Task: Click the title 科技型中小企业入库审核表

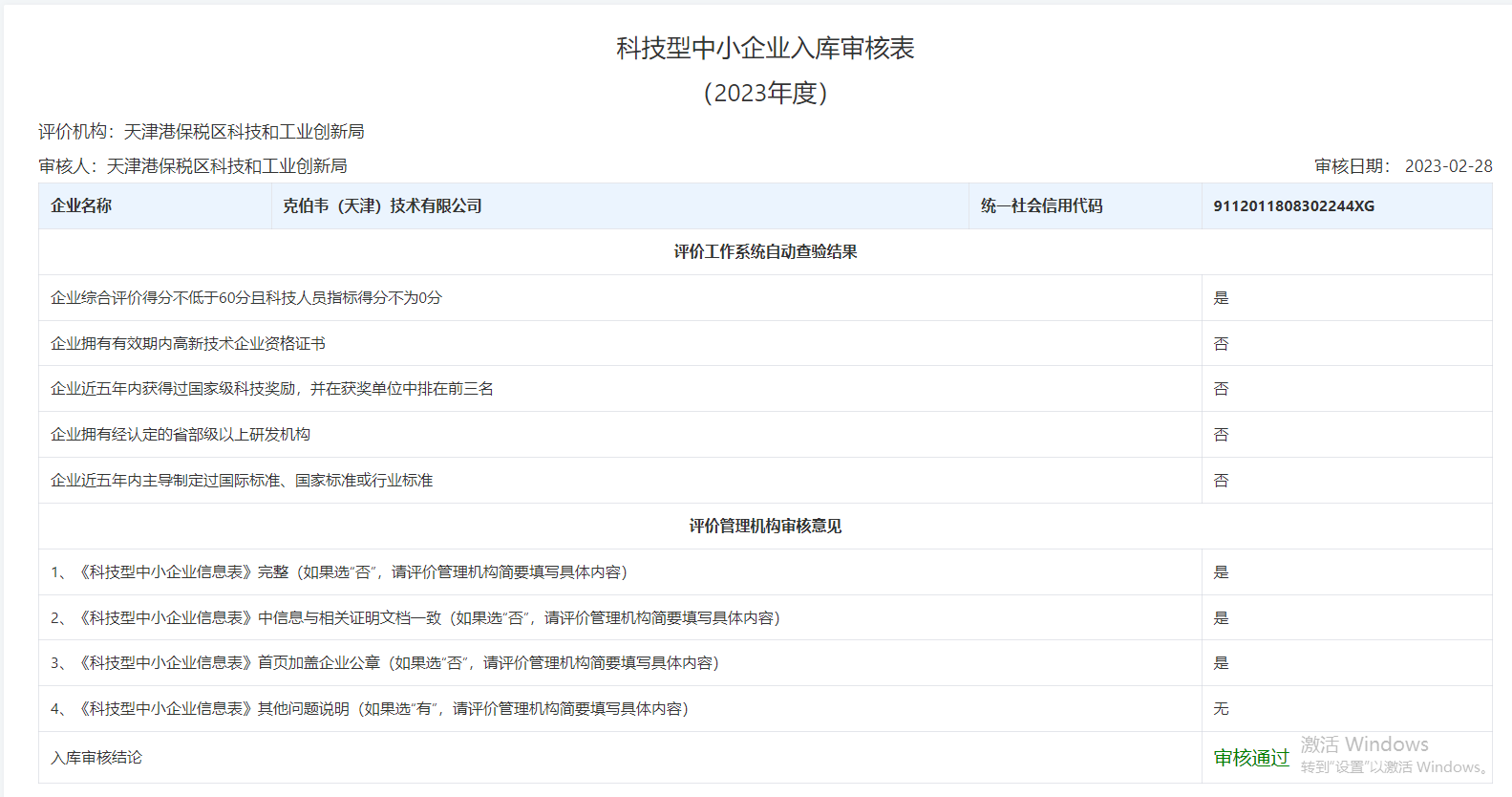Action: click(x=764, y=48)
